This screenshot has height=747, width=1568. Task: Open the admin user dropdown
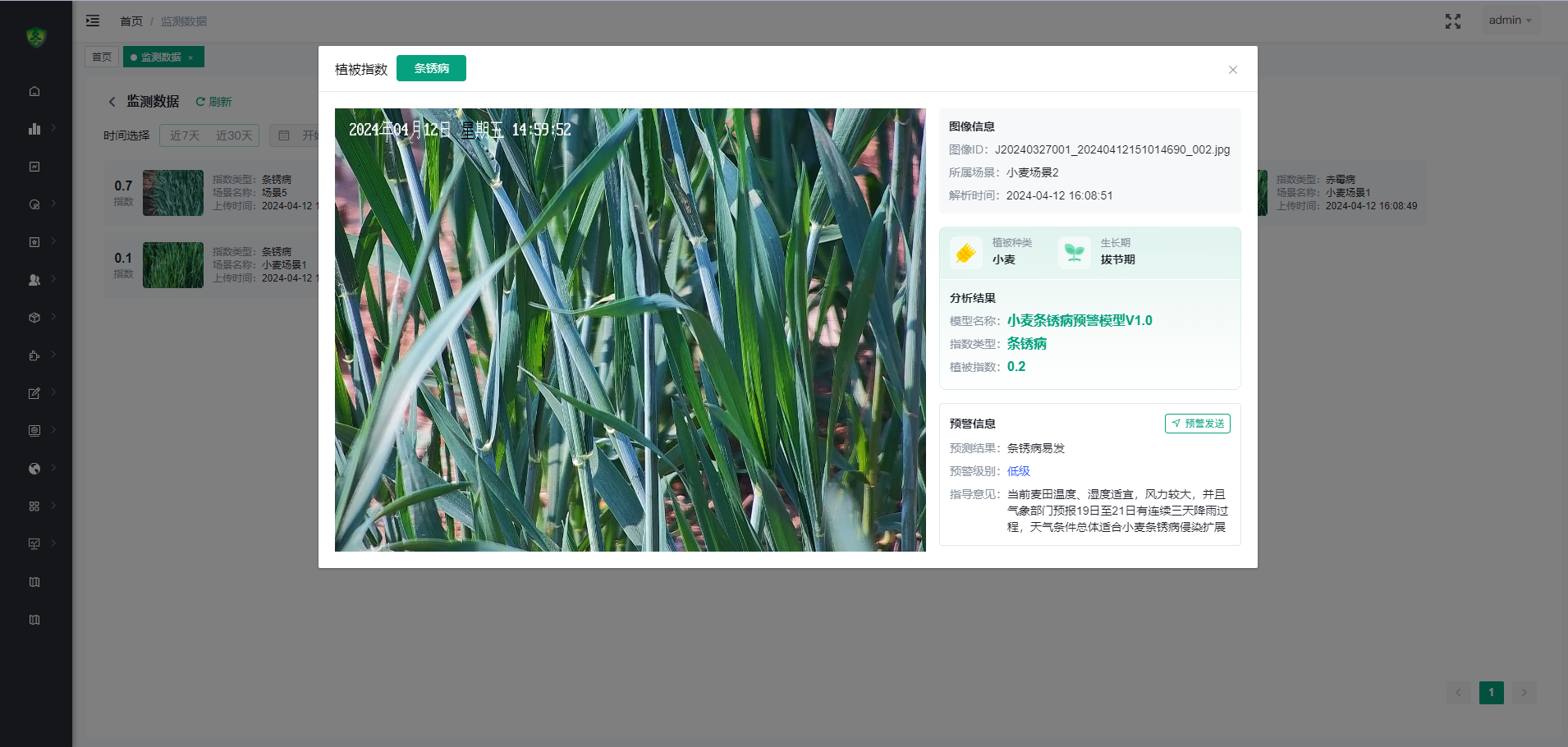point(1510,20)
